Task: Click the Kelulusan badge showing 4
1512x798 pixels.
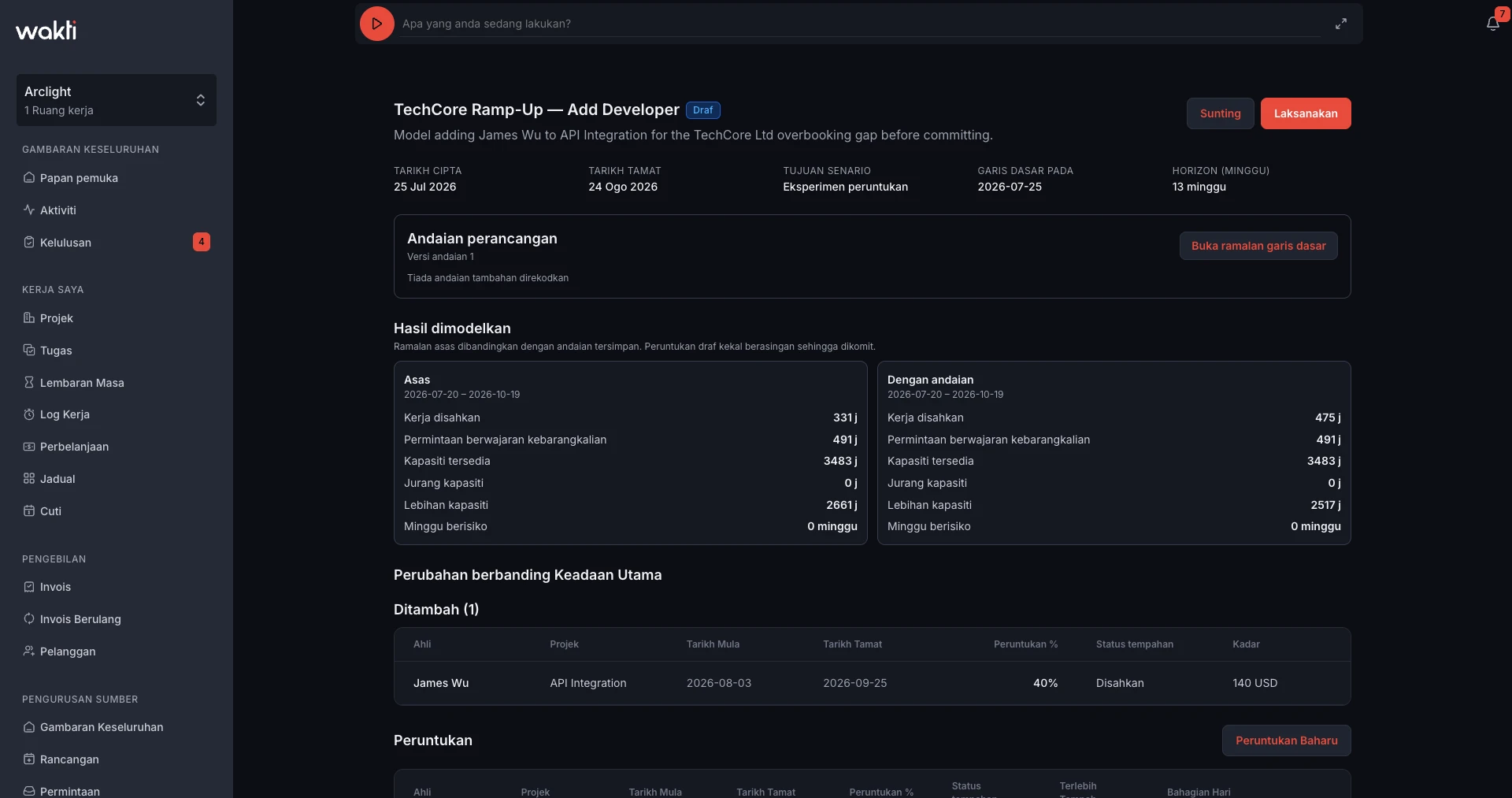Action: click(202, 242)
